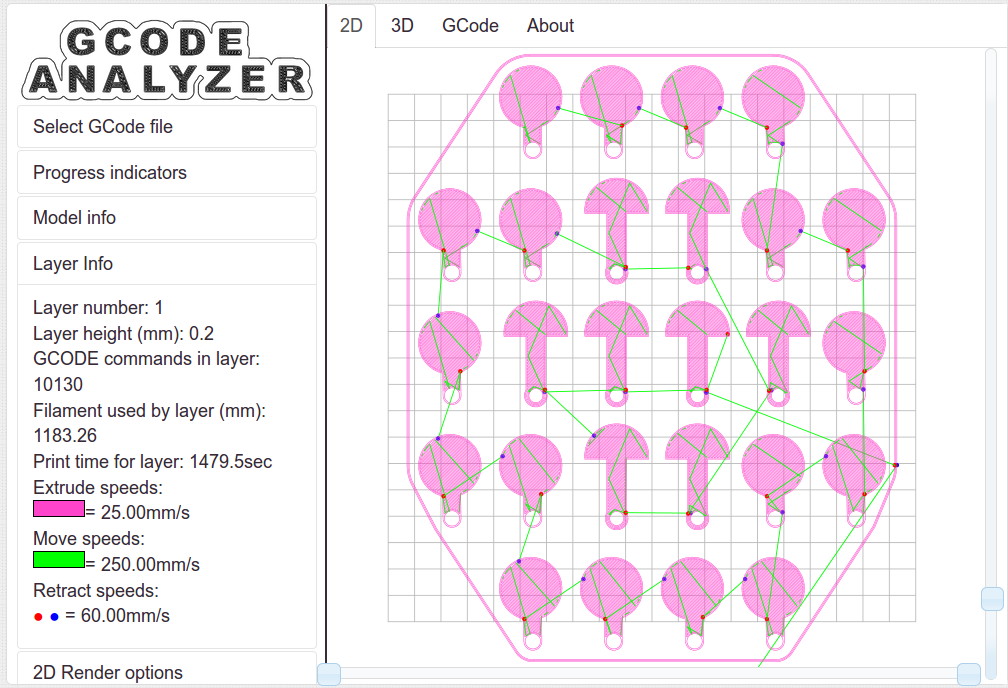Click the red retract speed dot

coord(38,617)
